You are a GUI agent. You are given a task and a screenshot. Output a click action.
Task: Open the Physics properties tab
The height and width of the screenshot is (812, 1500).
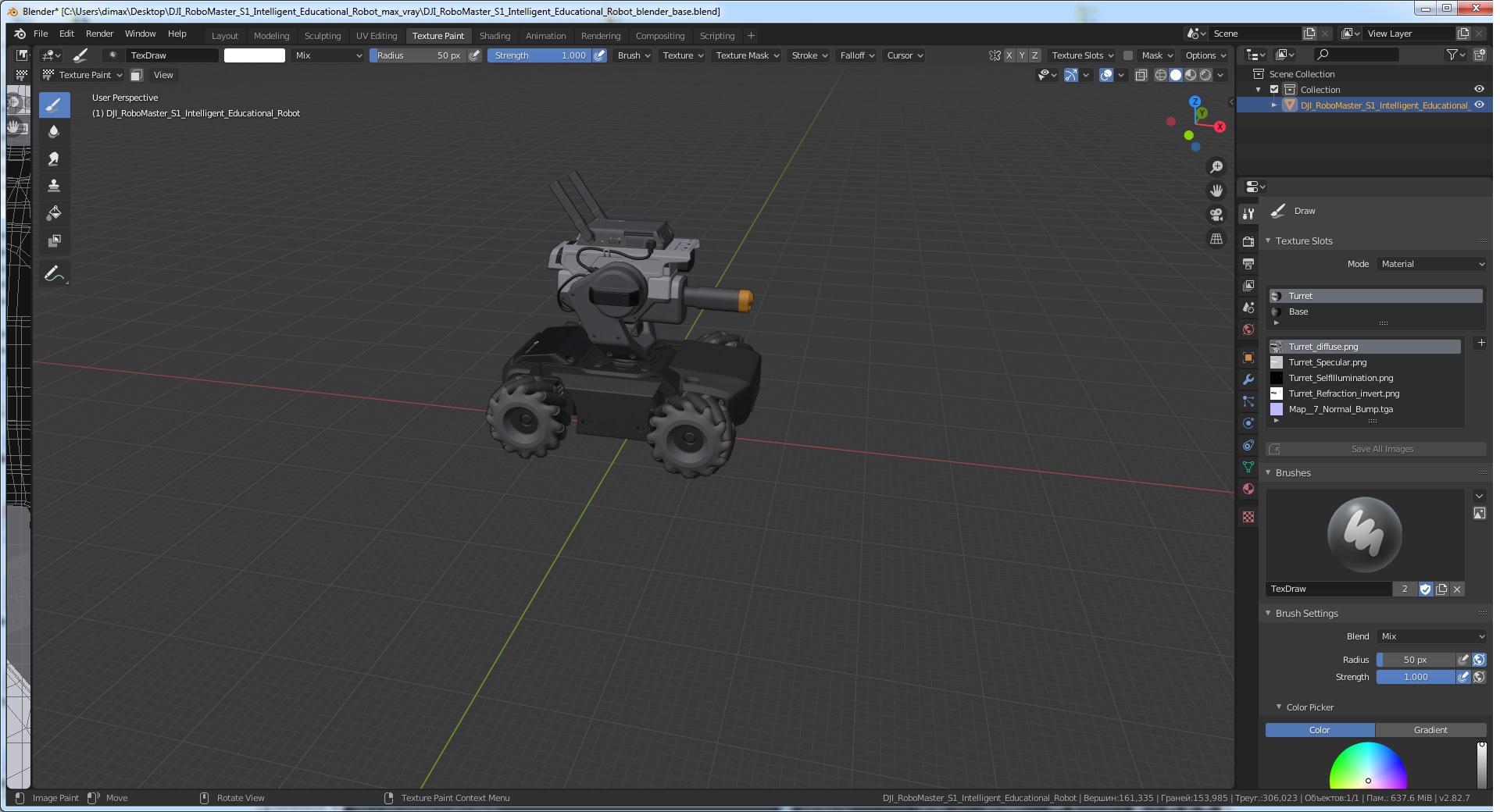click(1248, 423)
